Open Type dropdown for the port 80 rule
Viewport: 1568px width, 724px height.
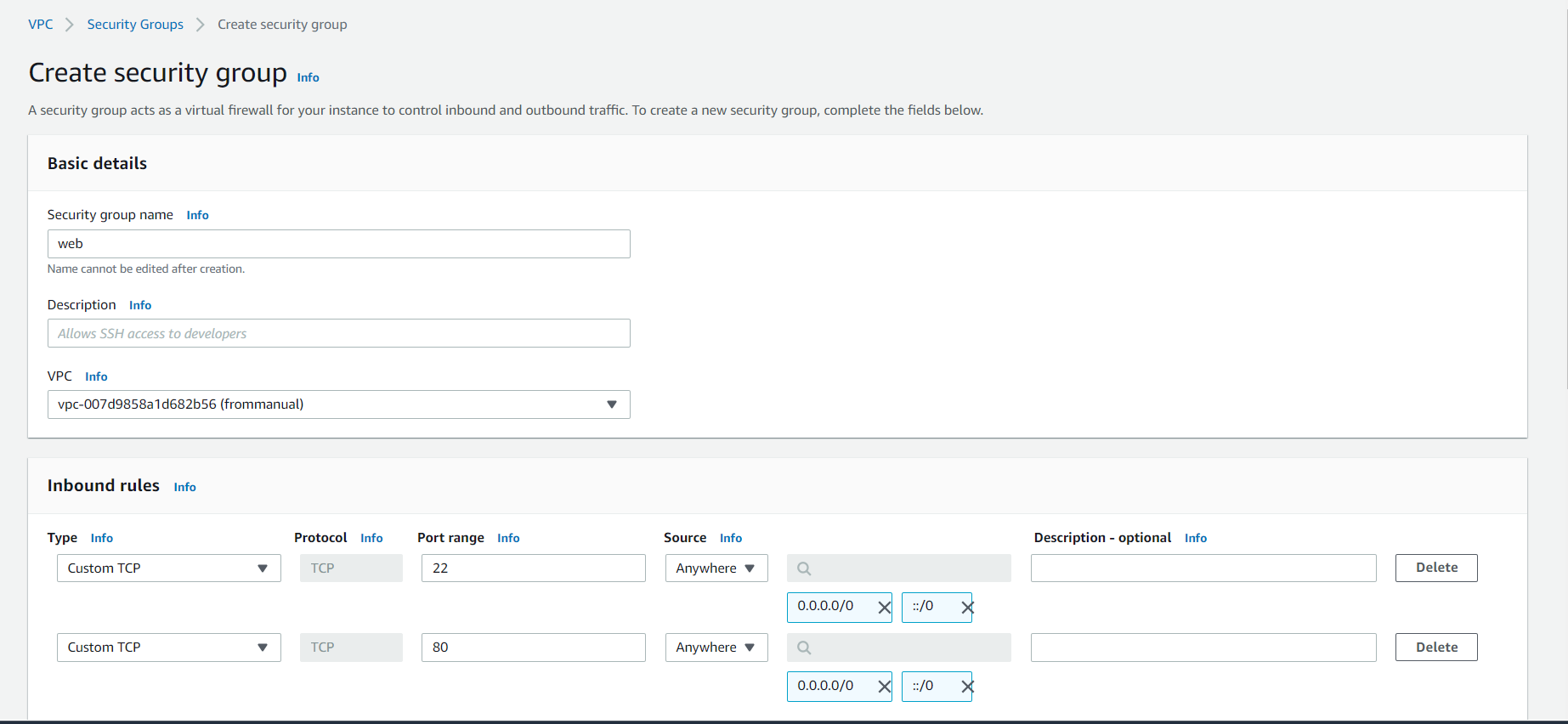click(x=169, y=648)
